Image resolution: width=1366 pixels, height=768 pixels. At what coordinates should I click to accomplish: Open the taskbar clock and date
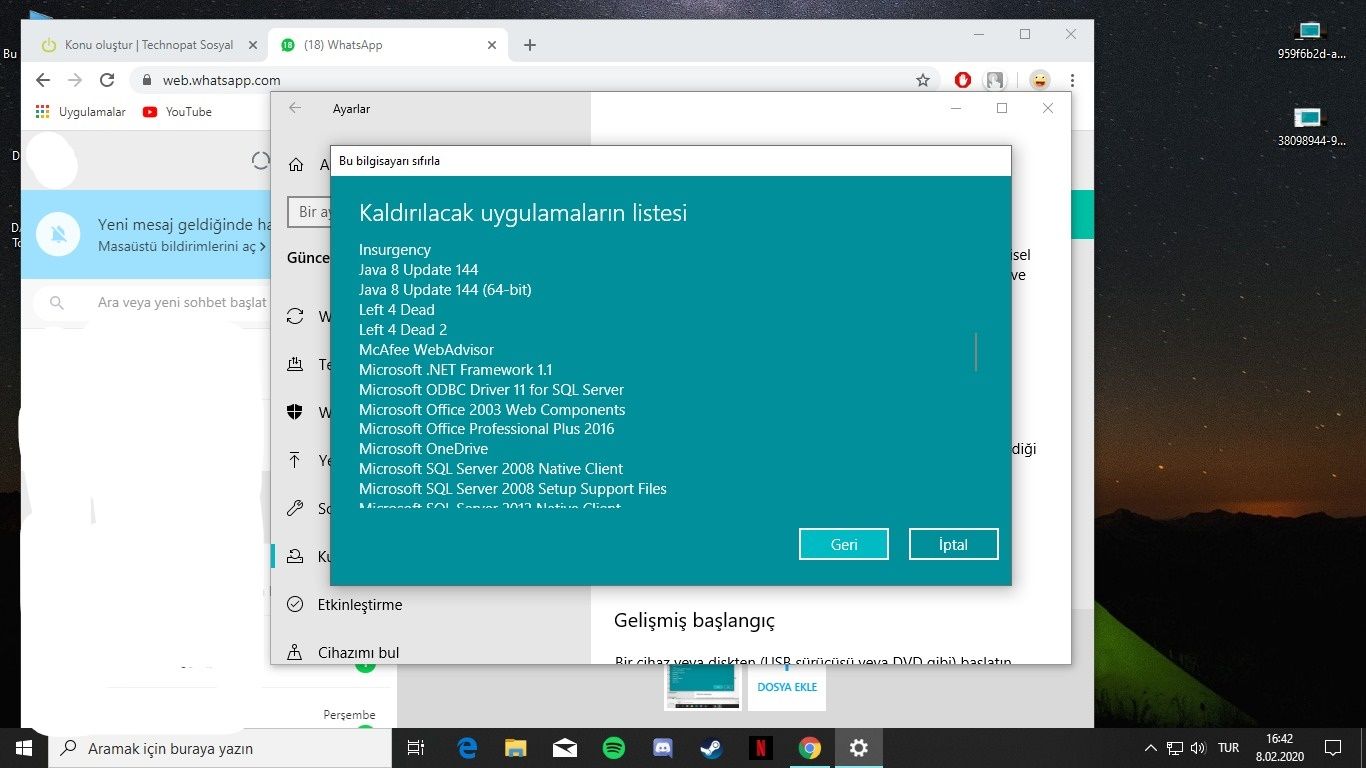(1279, 748)
